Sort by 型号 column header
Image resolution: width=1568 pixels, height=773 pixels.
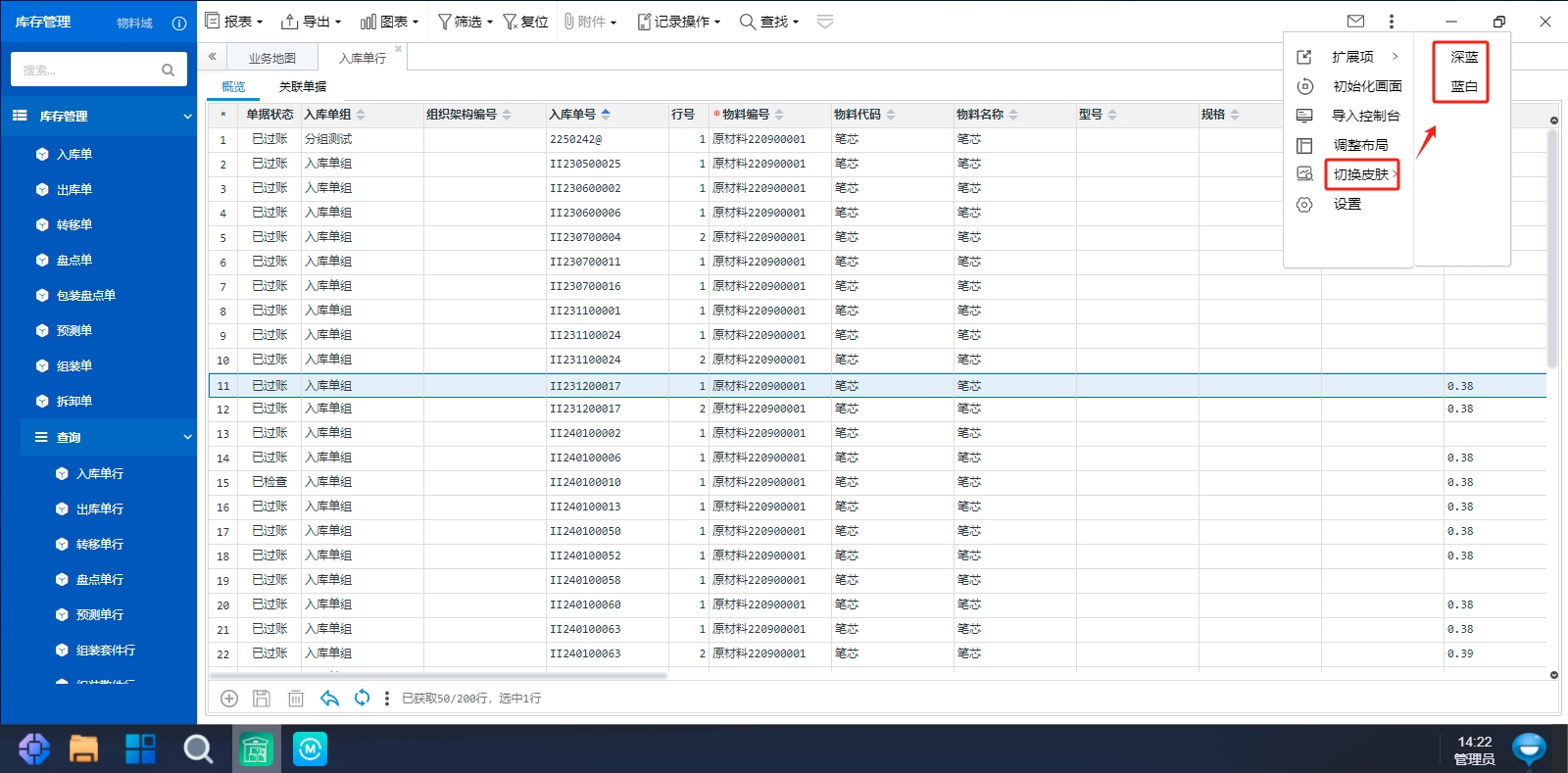[1098, 115]
